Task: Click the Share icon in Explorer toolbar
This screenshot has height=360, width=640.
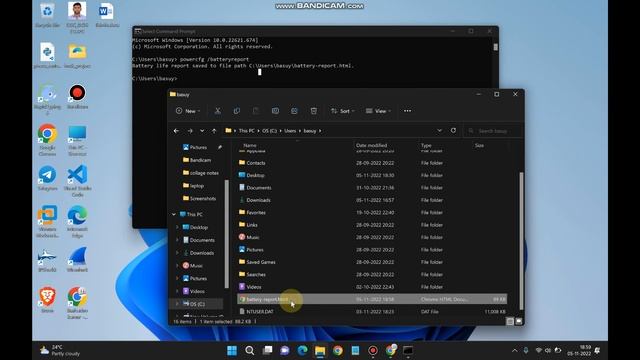Action: tap(294, 111)
